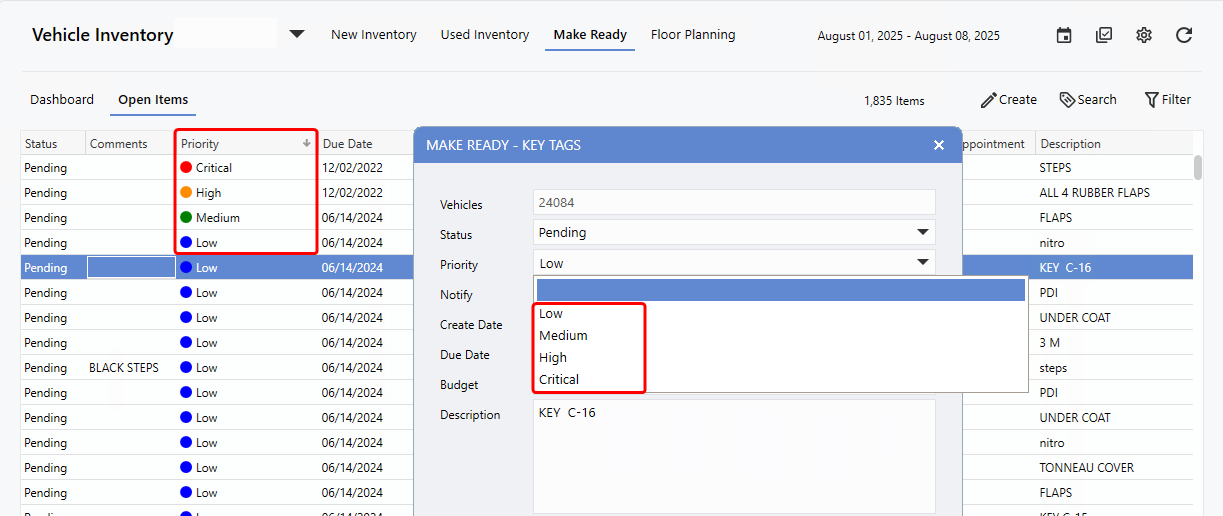Open the Filter funnel icon

(1152, 100)
